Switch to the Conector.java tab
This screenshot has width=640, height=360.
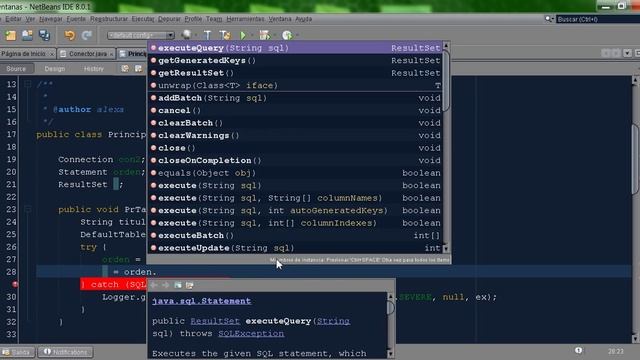click(87, 54)
